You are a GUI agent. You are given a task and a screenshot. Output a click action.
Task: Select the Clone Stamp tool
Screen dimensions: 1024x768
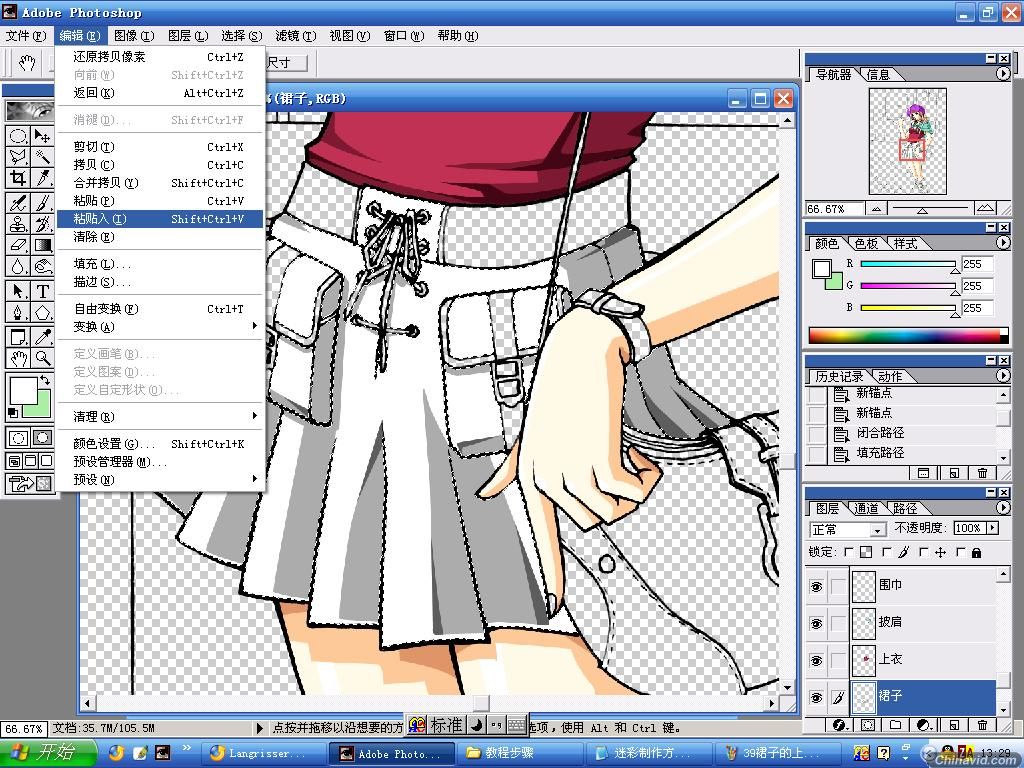coord(18,224)
